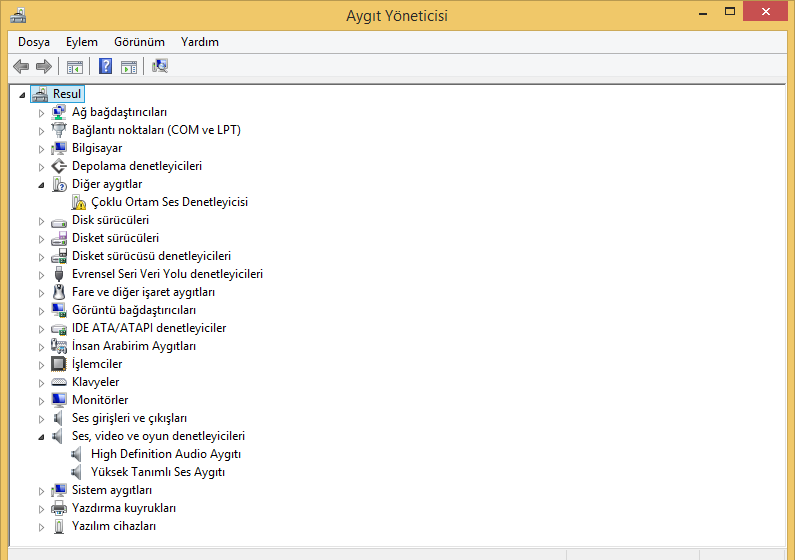
Task: Click the Görüntü bağdaştırıcıları display icon
Action: (x=59, y=310)
